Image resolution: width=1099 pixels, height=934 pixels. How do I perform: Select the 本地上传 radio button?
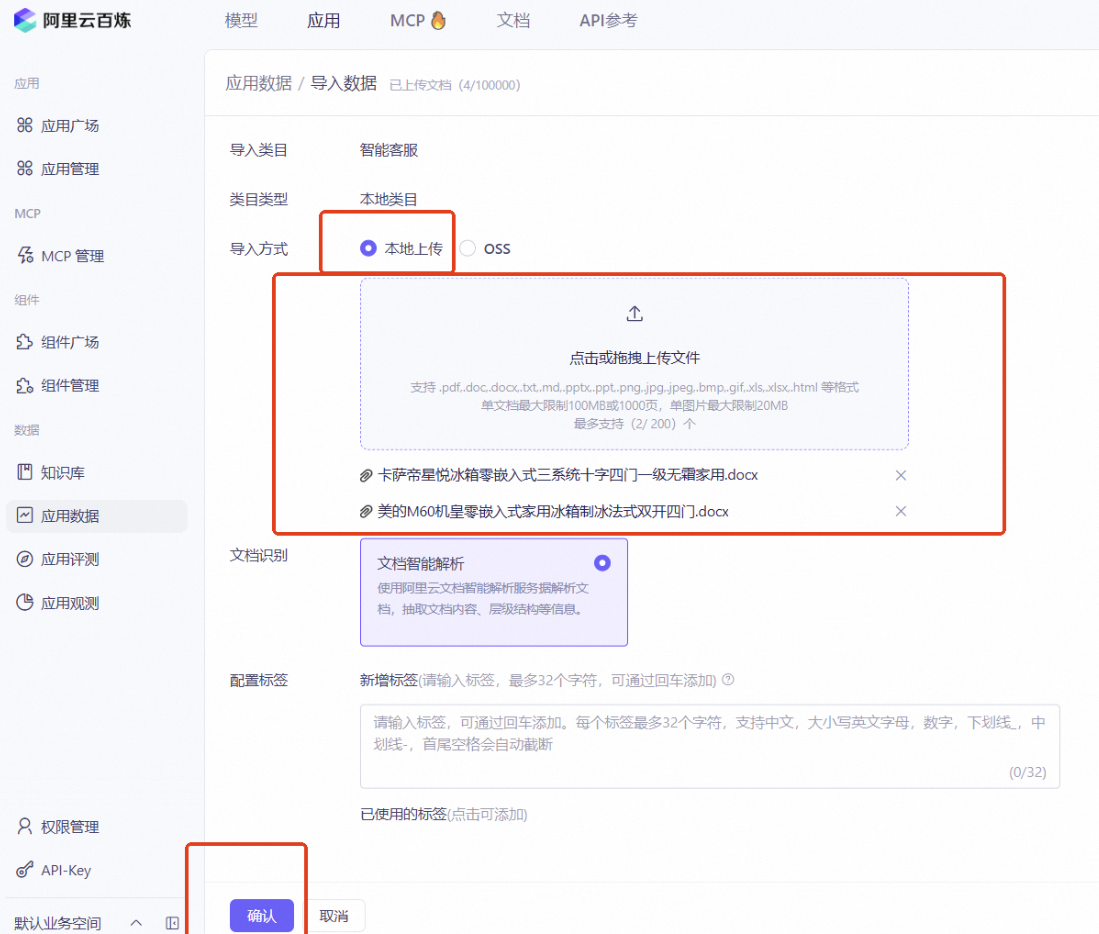point(368,249)
